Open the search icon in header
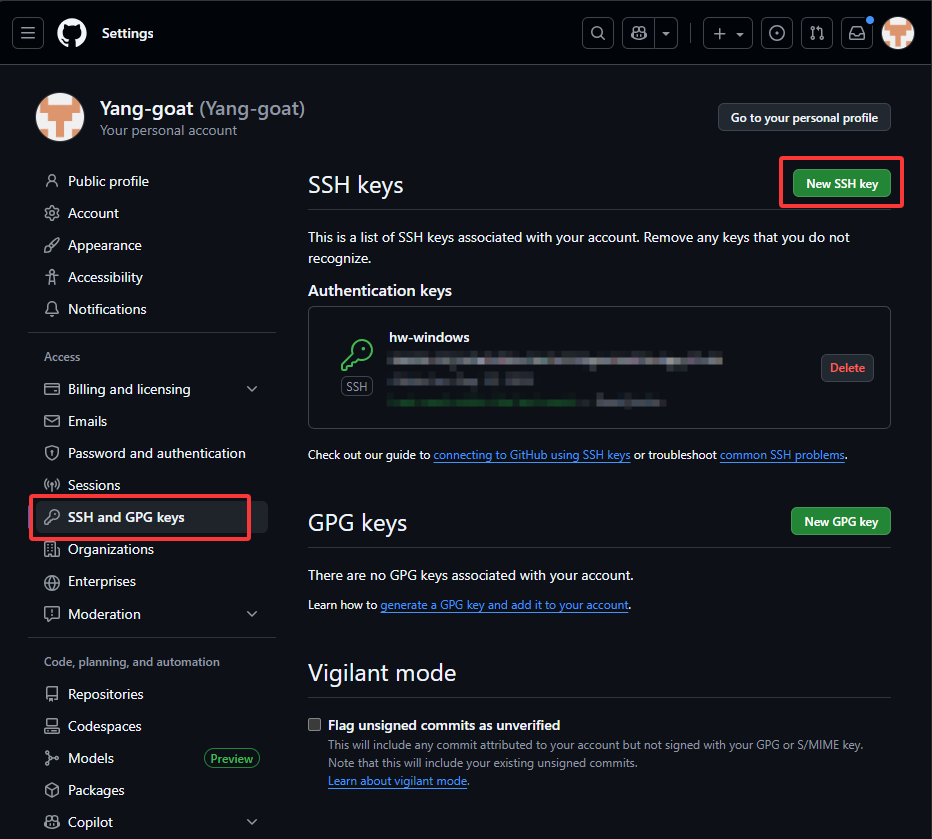The height and width of the screenshot is (839, 932). [598, 33]
